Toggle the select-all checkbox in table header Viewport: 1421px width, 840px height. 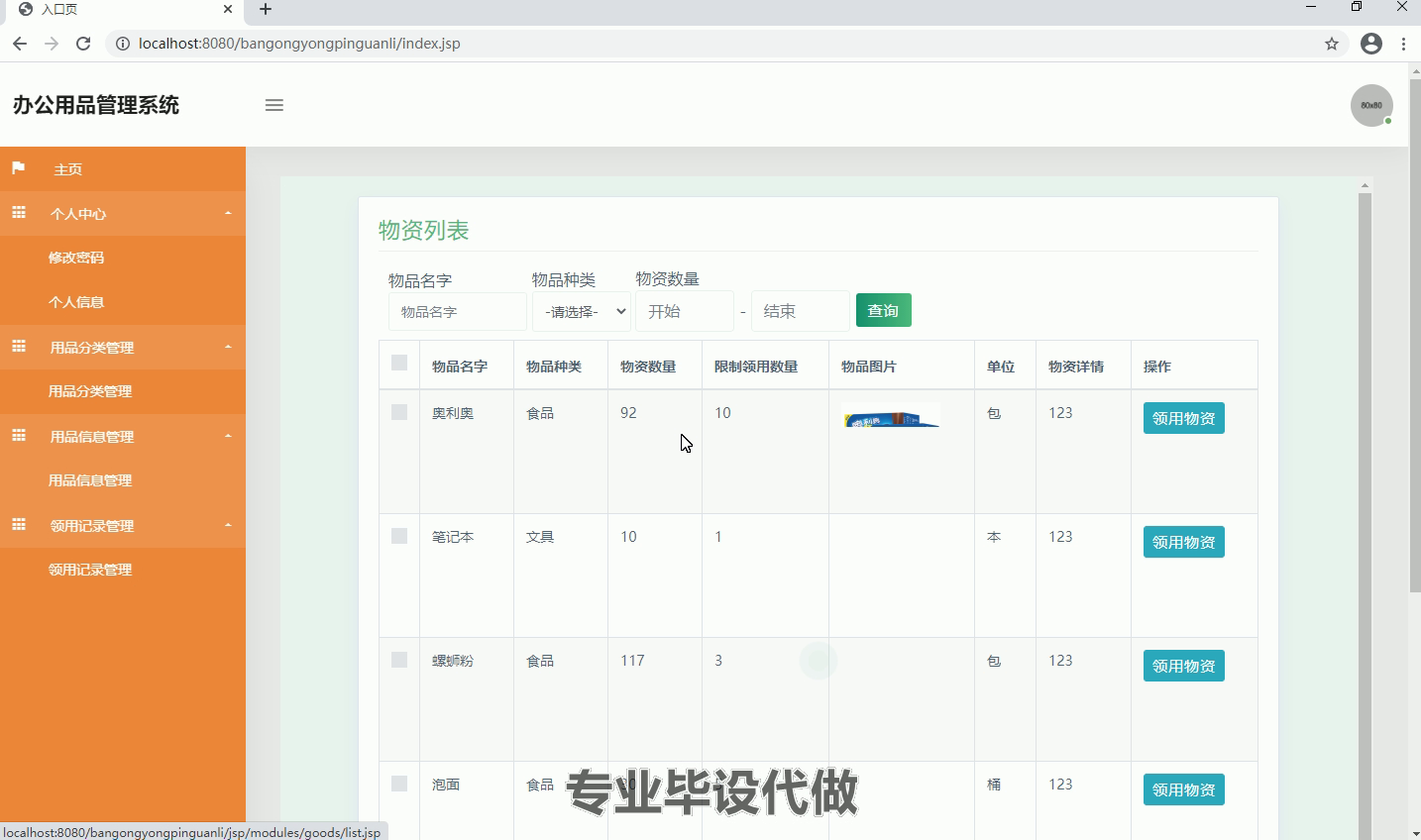pyautogui.click(x=399, y=363)
